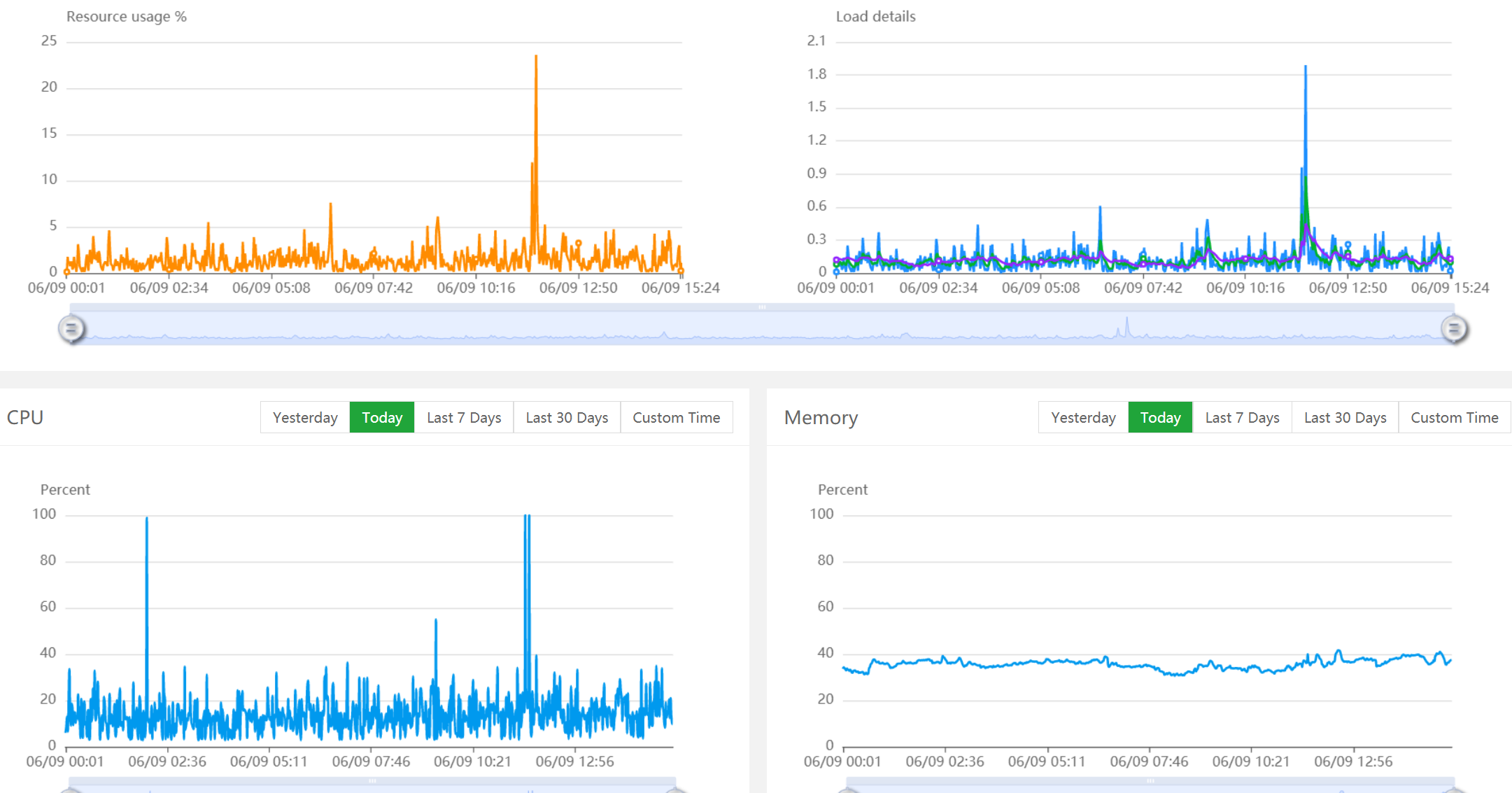The width and height of the screenshot is (1512, 793).
Task: Click Today button in Memory panel
Action: pyautogui.click(x=1160, y=418)
